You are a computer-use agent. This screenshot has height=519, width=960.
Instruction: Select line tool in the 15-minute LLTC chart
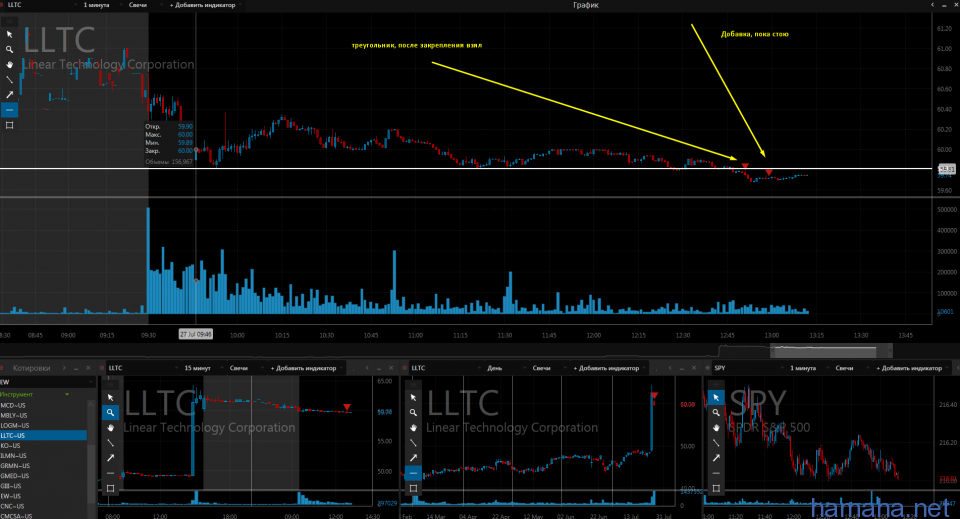coord(110,442)
